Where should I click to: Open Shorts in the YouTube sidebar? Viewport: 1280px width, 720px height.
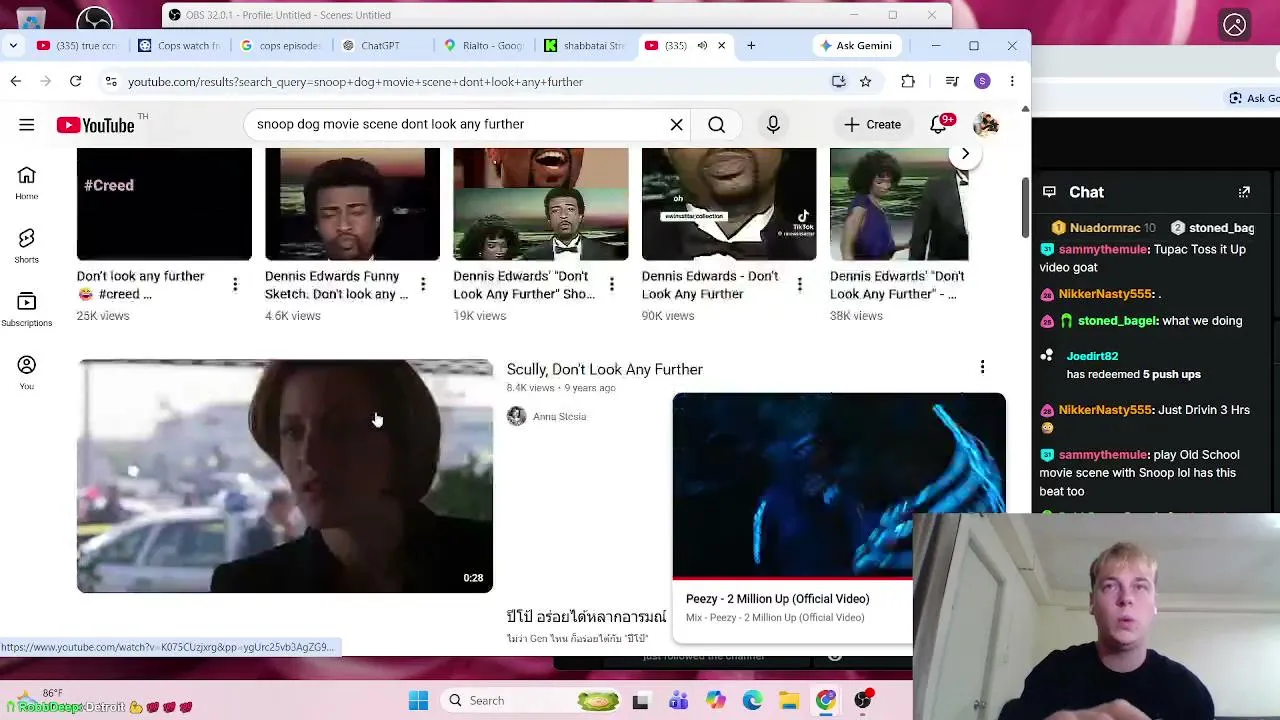[27, 246]
